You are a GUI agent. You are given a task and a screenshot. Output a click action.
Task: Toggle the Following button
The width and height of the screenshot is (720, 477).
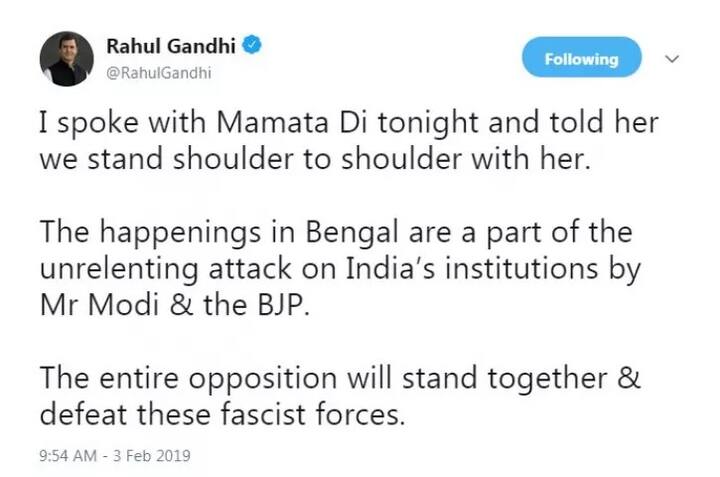pos(581,58)
